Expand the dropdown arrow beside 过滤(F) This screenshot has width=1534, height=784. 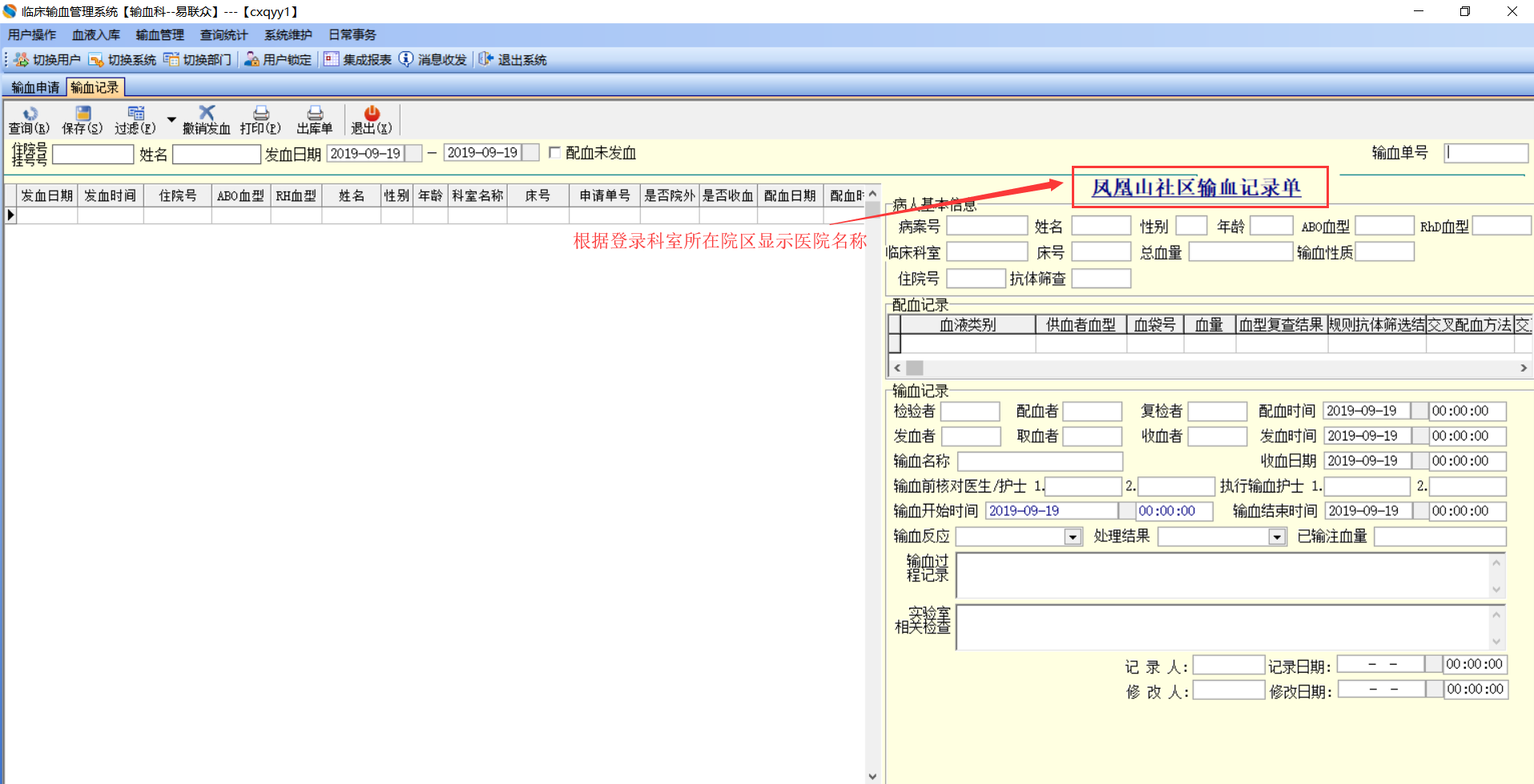171,120
